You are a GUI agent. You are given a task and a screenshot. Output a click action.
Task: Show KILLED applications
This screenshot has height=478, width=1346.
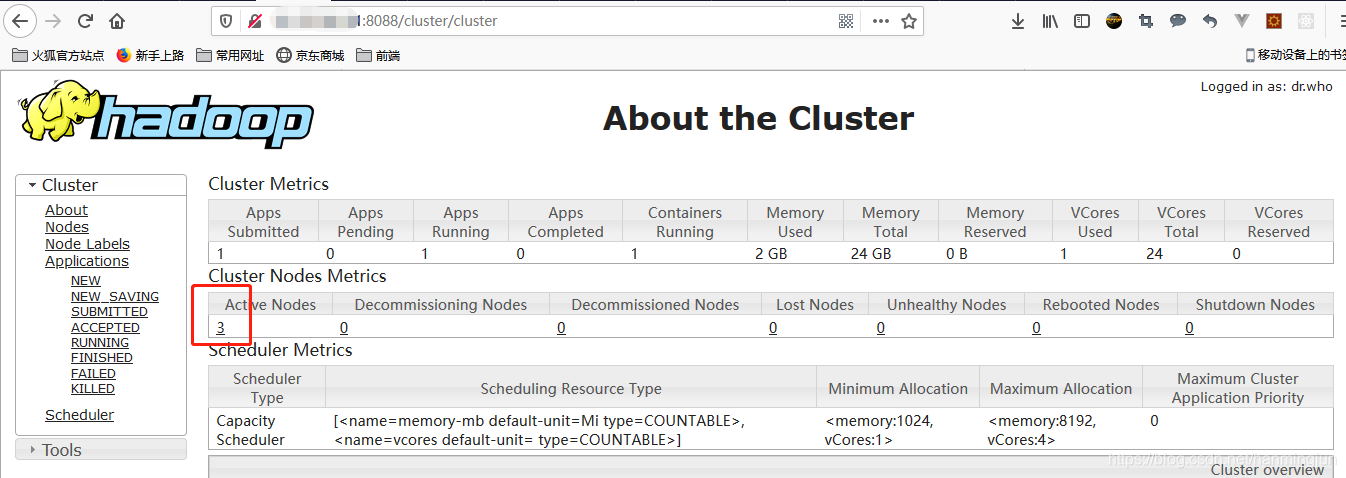93,388
